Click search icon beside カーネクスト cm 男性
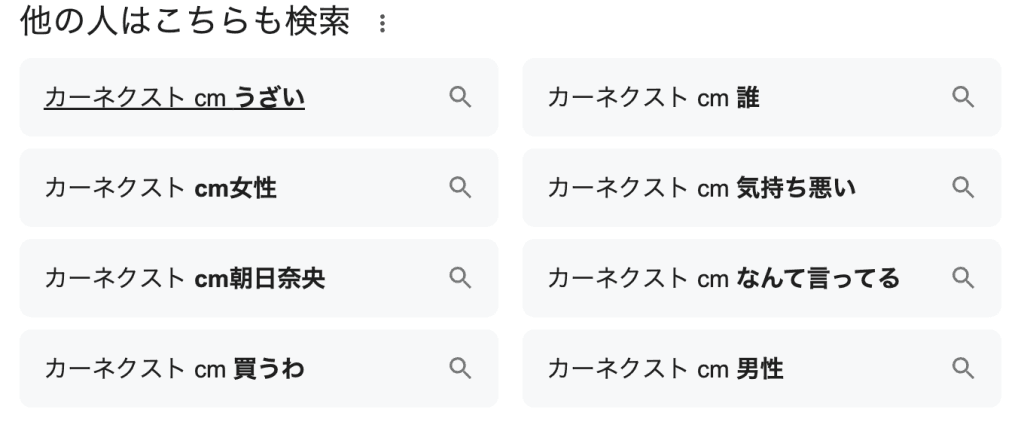 [963, 368]
